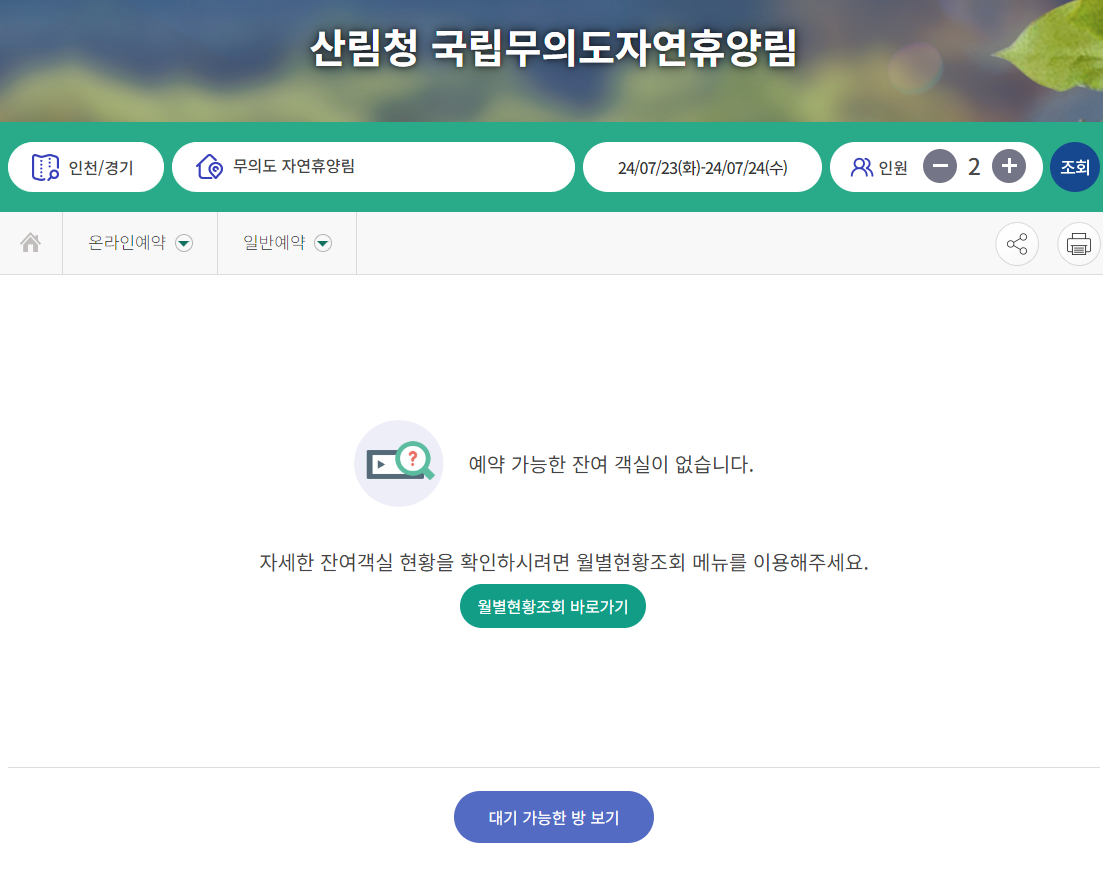Click 월별현황조회 바로가기 button

pyautogui.click(x=553, y=606)
